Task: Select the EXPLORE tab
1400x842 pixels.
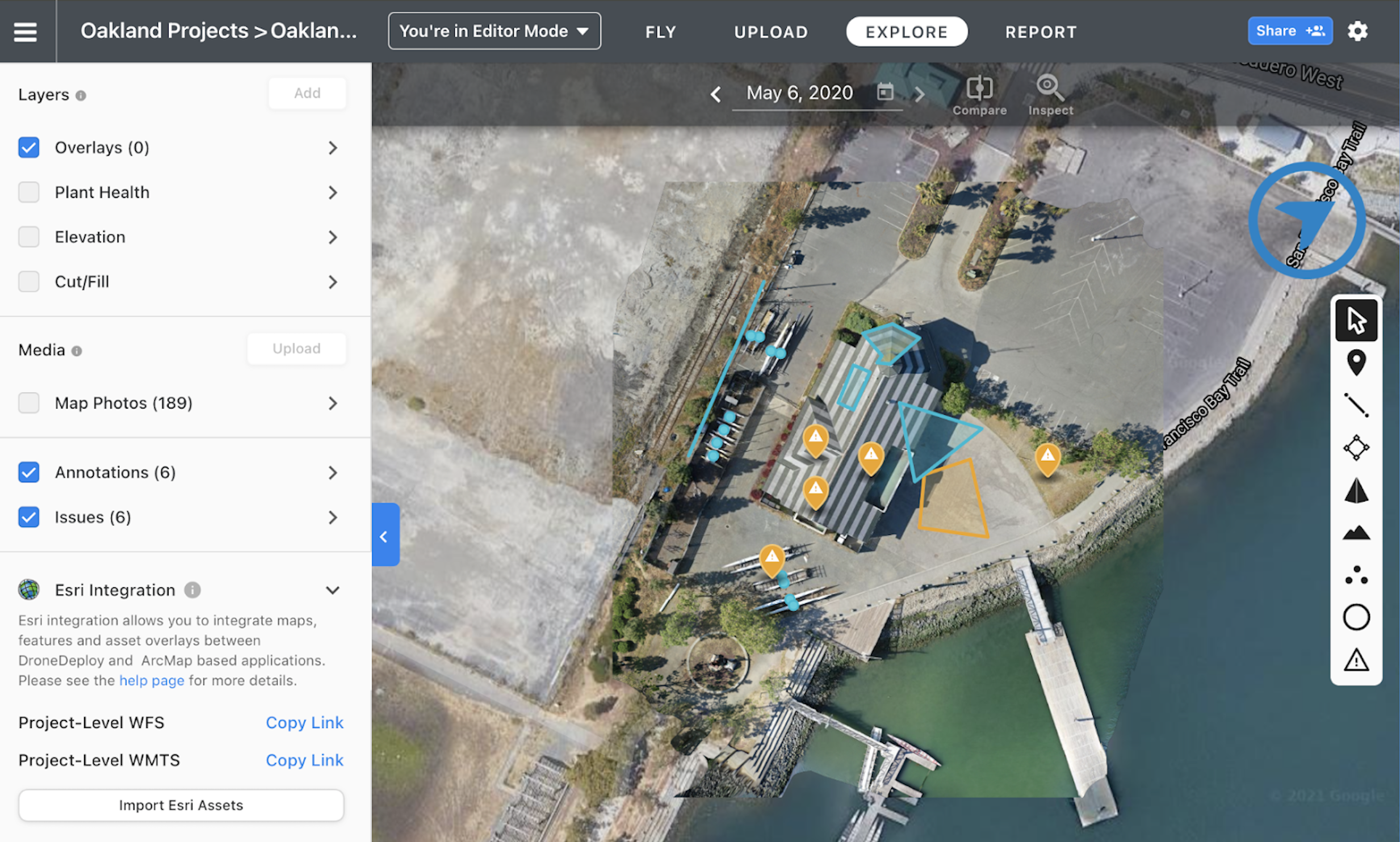Action: 907,32
